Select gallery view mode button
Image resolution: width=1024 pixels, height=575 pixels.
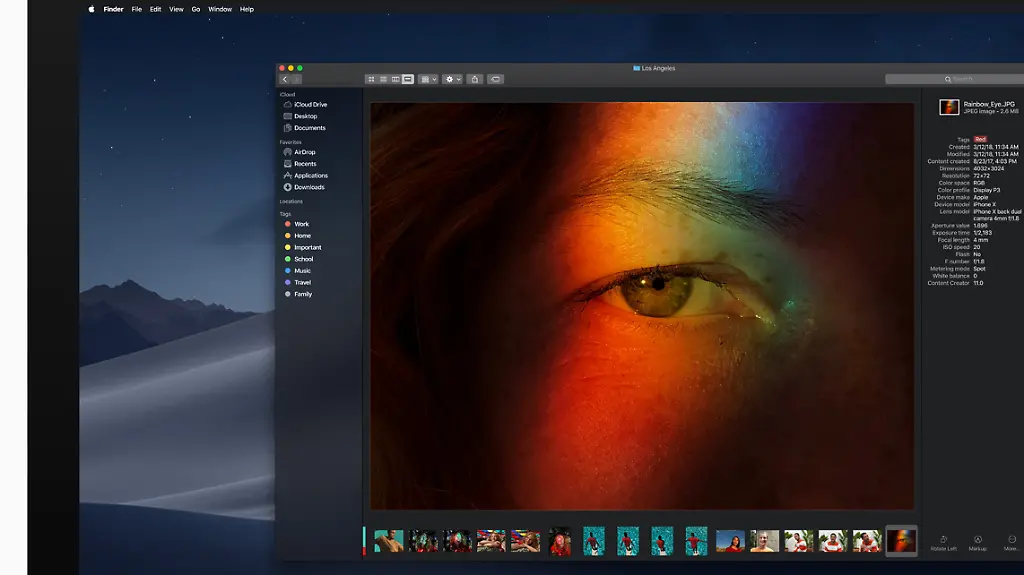(x=408, y=79)
